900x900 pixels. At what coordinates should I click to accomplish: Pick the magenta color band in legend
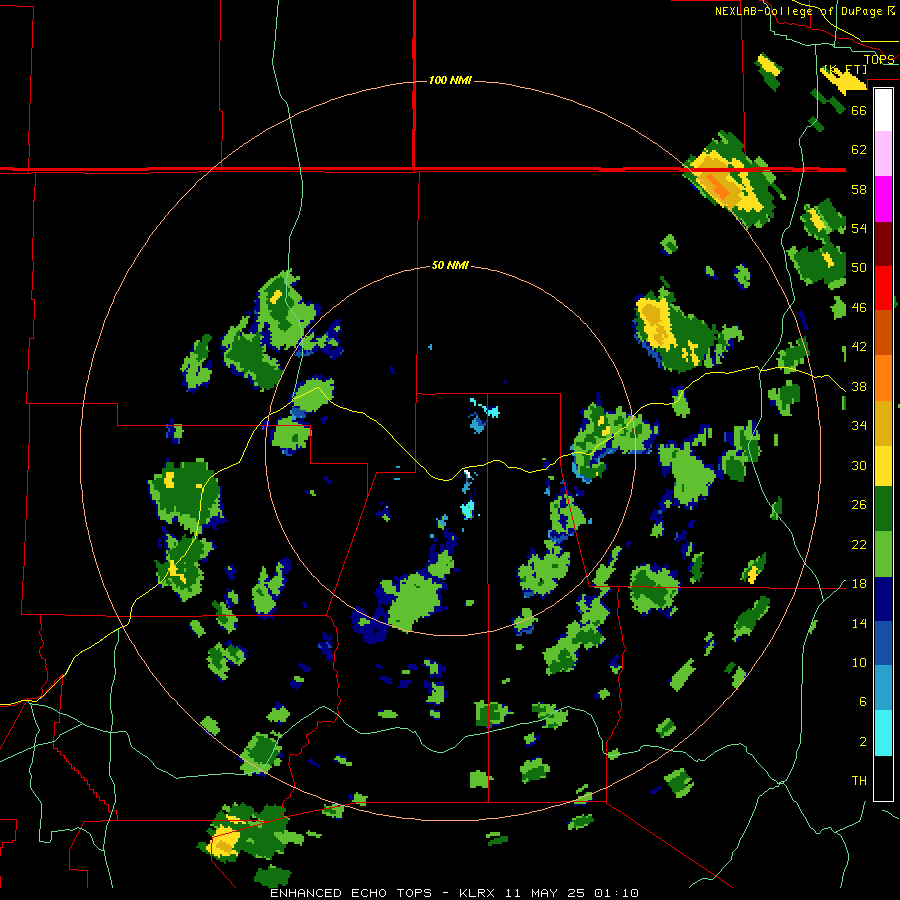click(883, 198)
